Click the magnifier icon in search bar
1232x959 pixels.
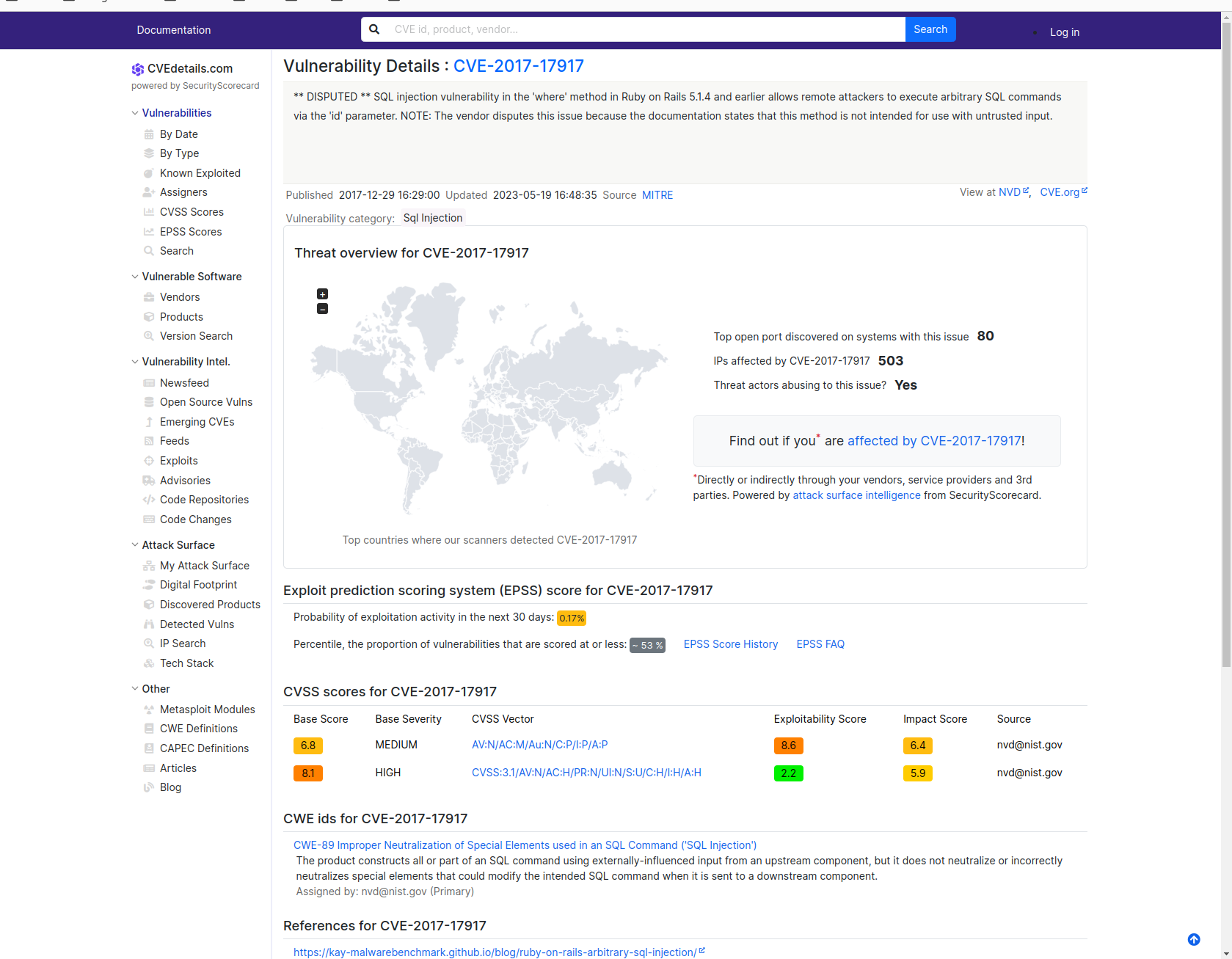click(x=374, y=29)
